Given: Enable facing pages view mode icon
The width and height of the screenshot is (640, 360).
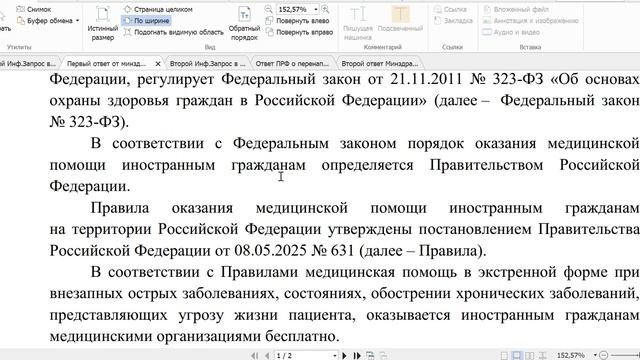Looking at the screenshot, I should pyautogui.click(x=530, y=356).
